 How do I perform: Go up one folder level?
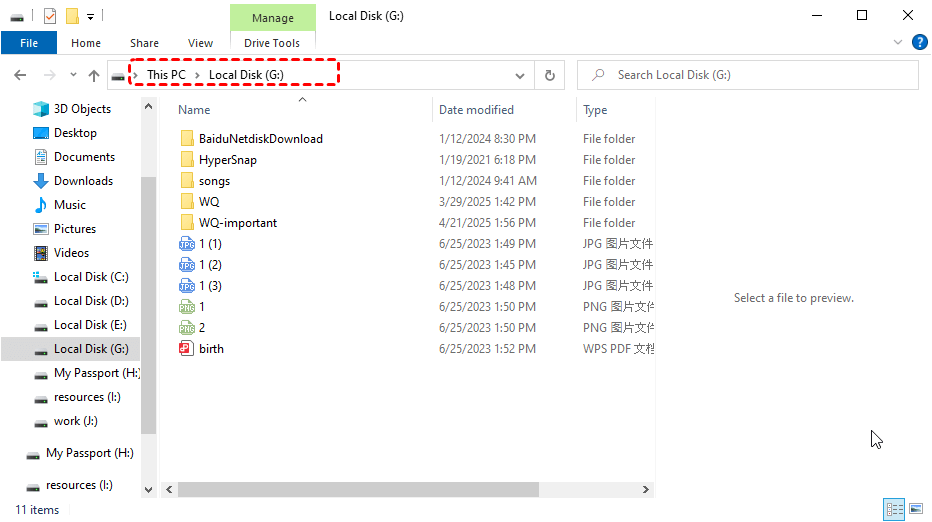[x=94, y=75]
